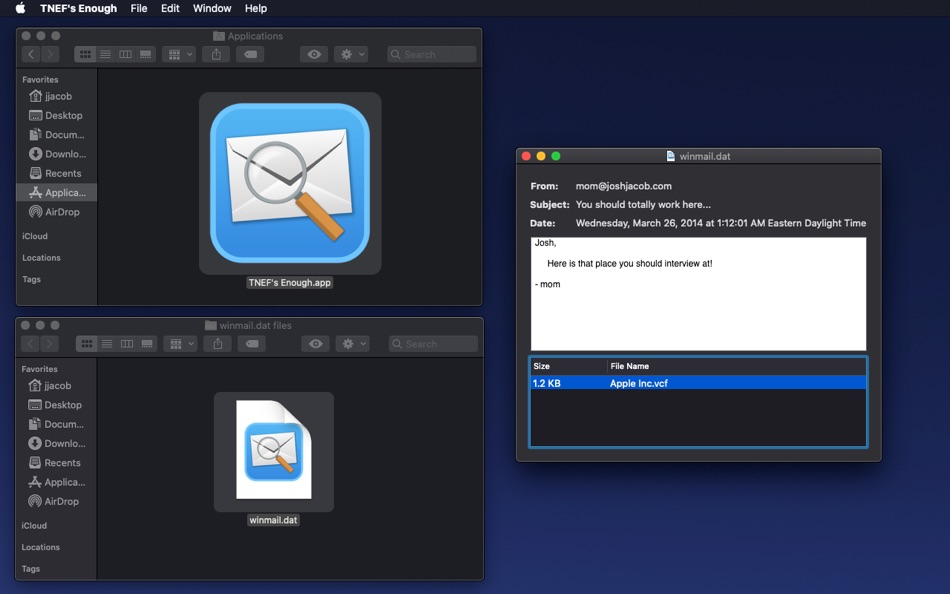Viewport: 950px width, 594px height.
Task: Open the File menu
Action: point(139,8)
